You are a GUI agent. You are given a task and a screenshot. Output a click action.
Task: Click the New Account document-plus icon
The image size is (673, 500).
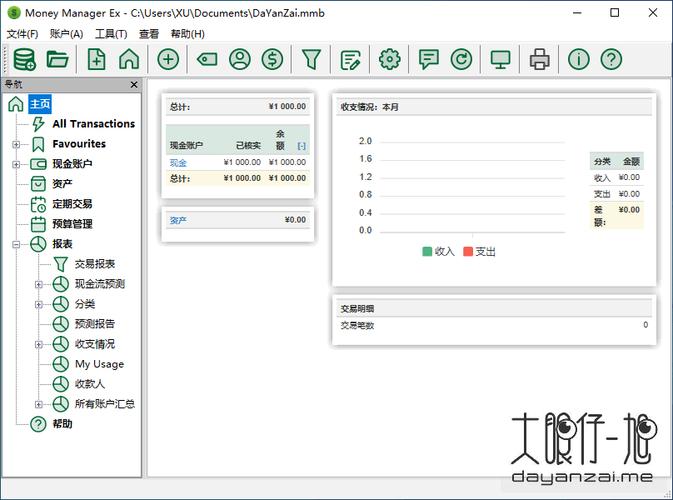coord(97,59)
